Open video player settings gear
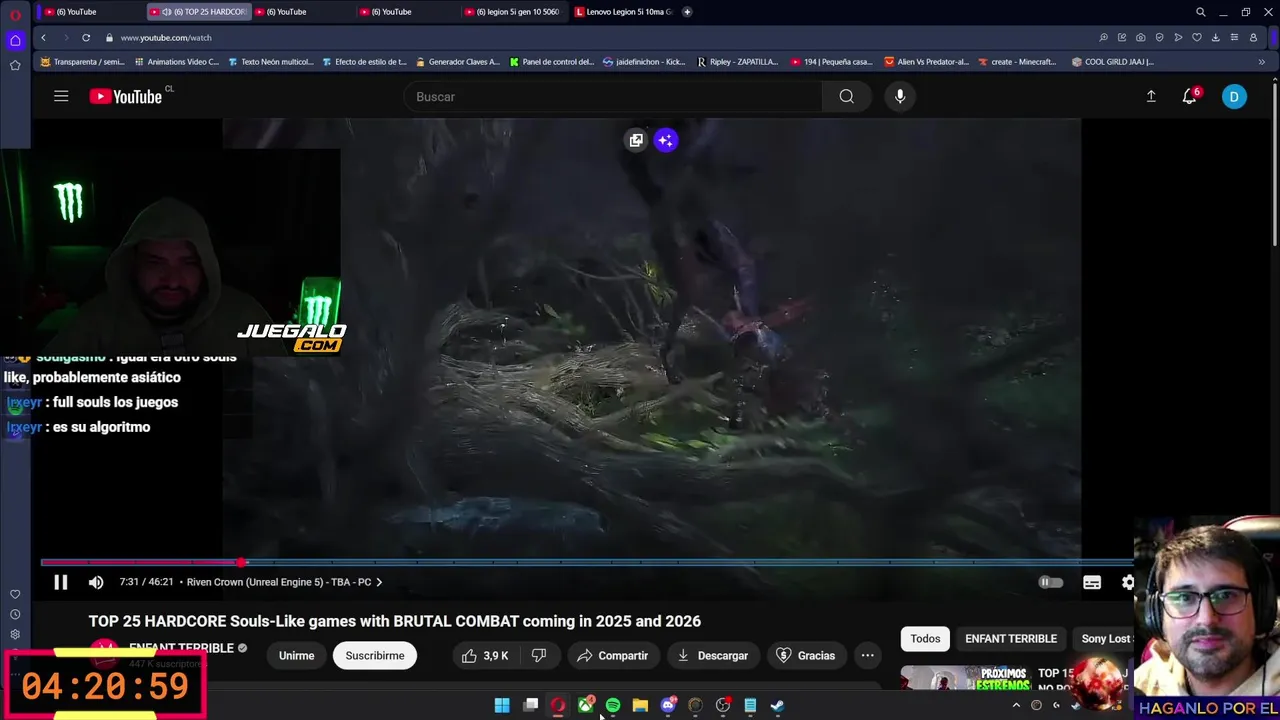 tap(1128, 582)
